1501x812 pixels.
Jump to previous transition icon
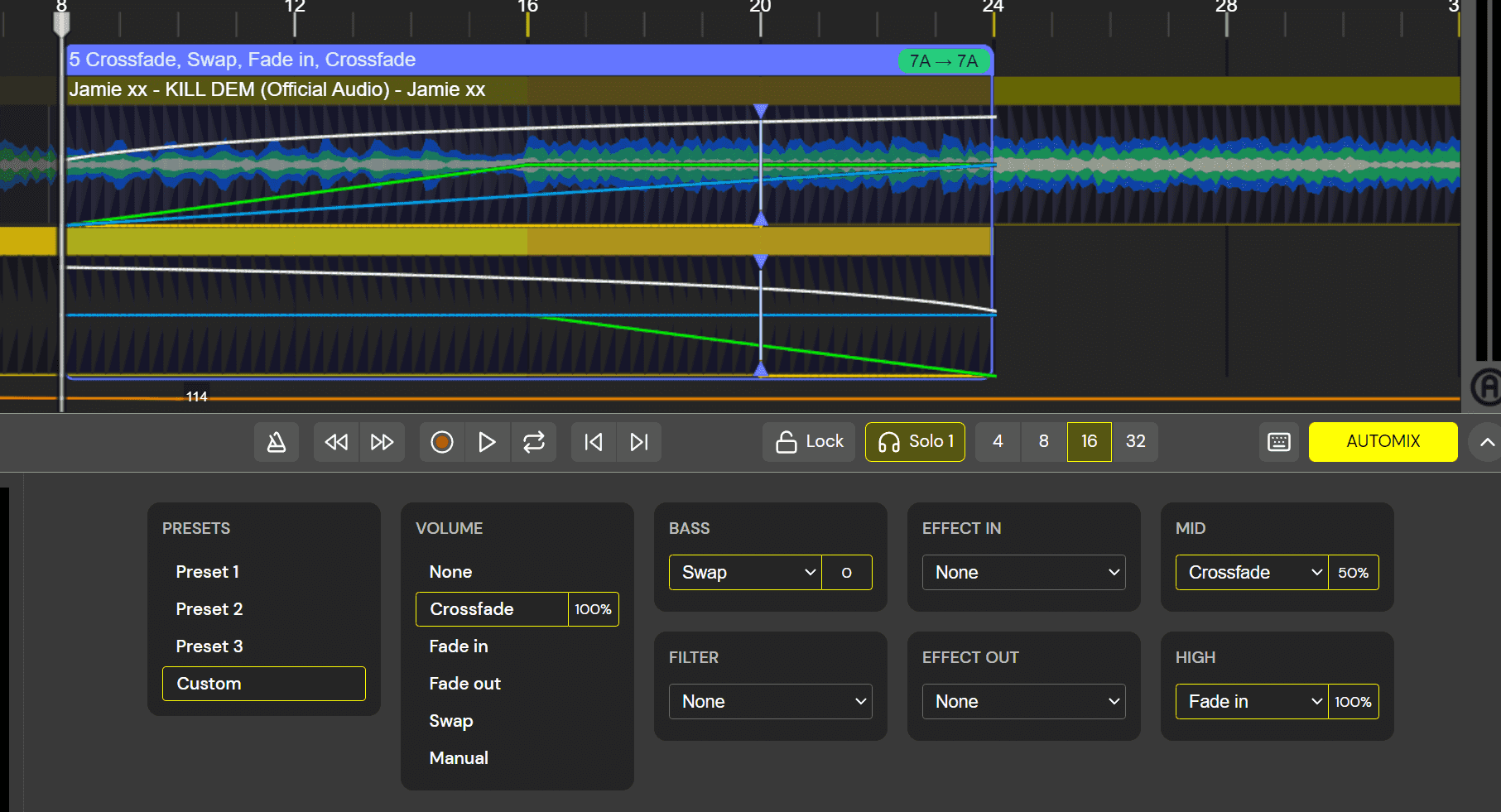(x=594, y=442)
